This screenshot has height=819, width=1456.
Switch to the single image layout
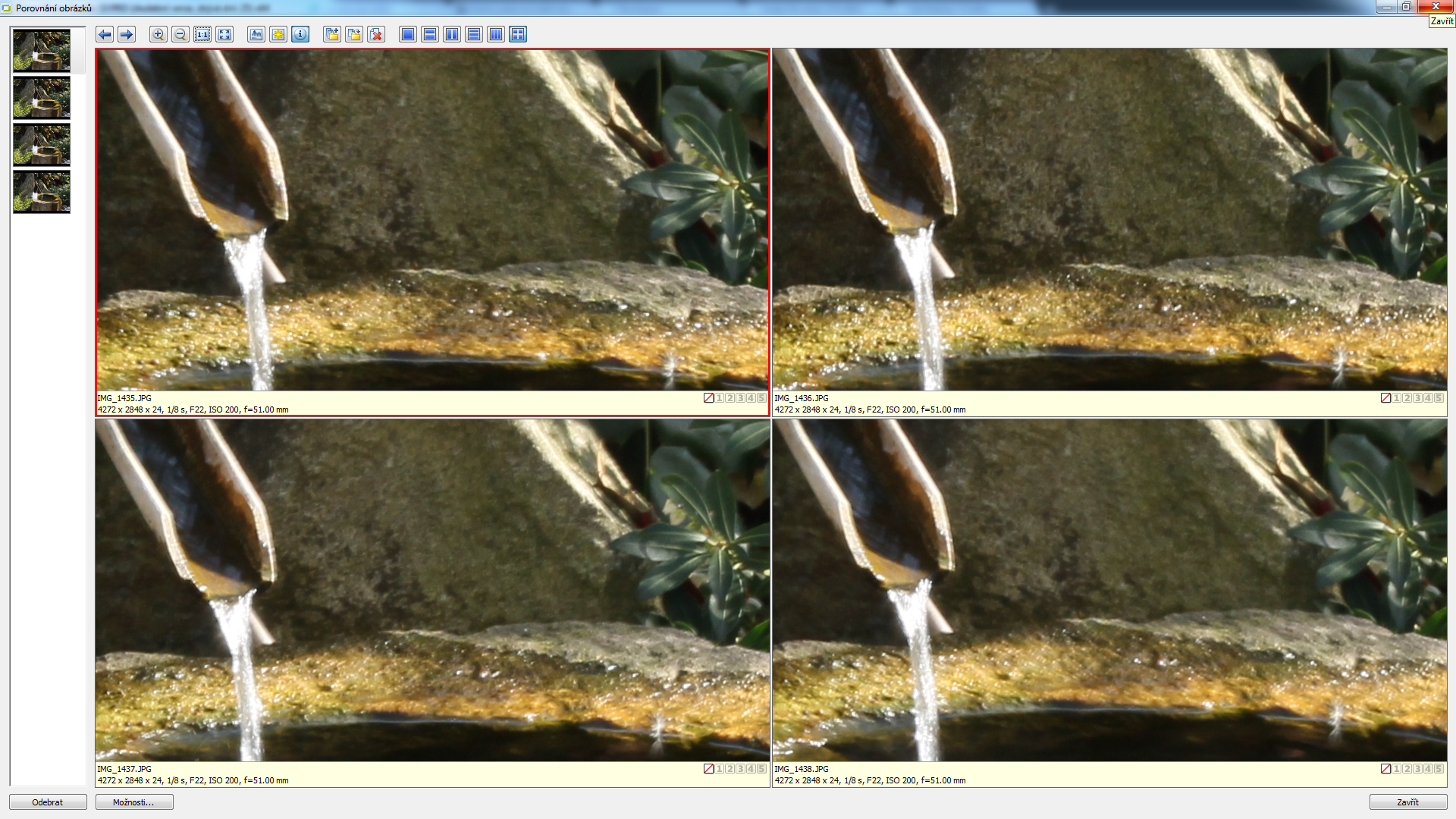[408, 35]
